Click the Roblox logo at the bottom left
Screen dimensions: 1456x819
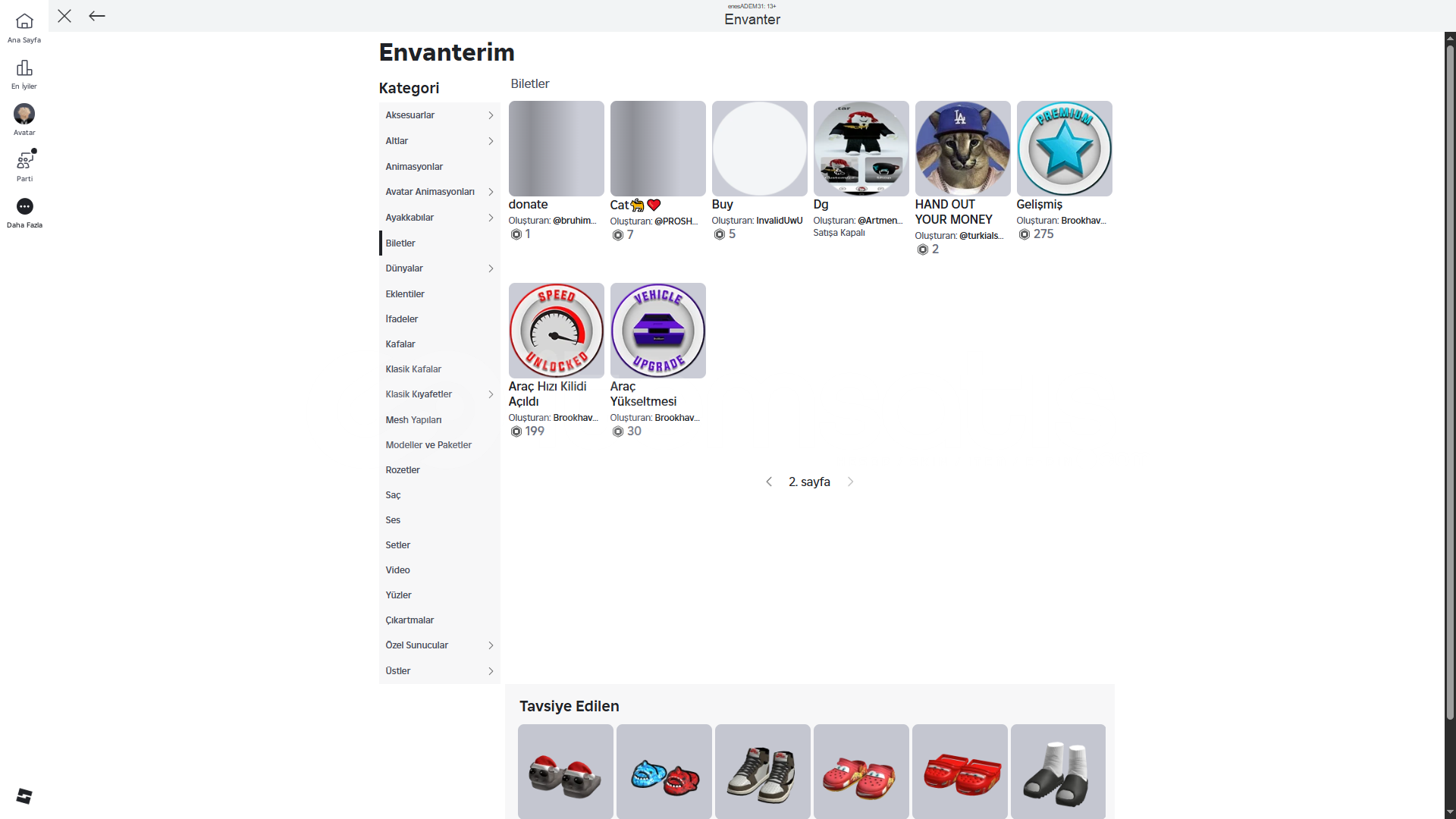coord(24,795)
